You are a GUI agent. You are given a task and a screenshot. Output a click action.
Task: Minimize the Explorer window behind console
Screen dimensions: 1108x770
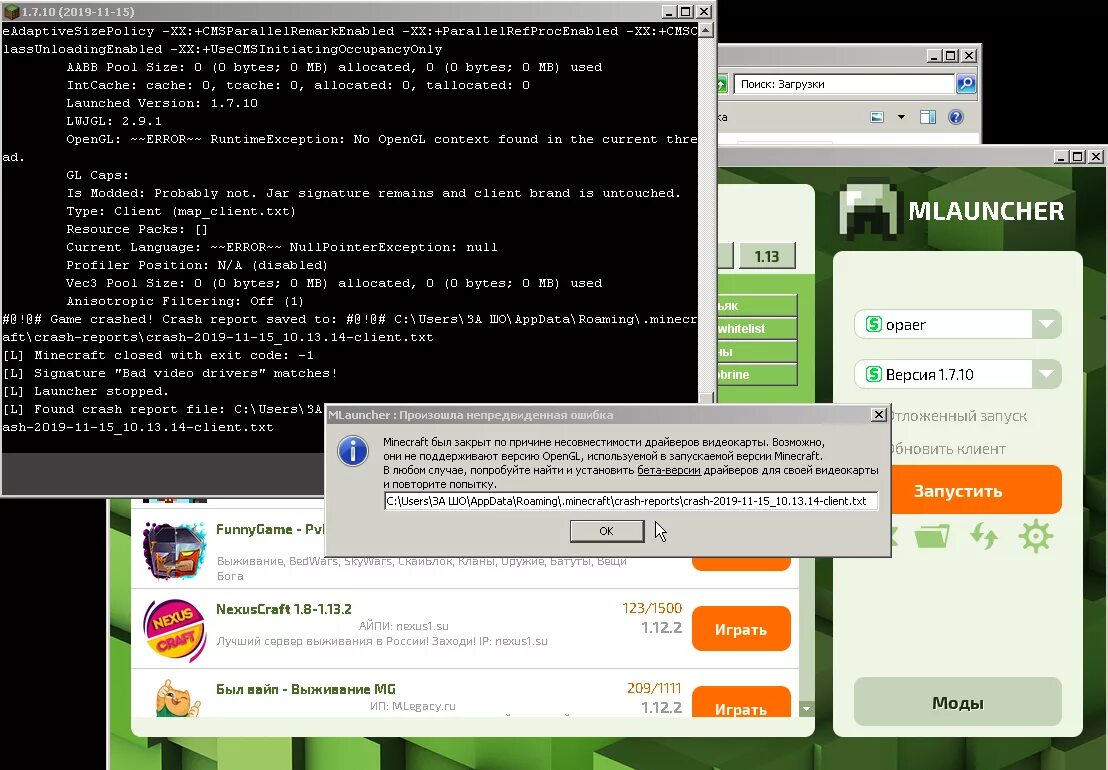tap(933, 55)
